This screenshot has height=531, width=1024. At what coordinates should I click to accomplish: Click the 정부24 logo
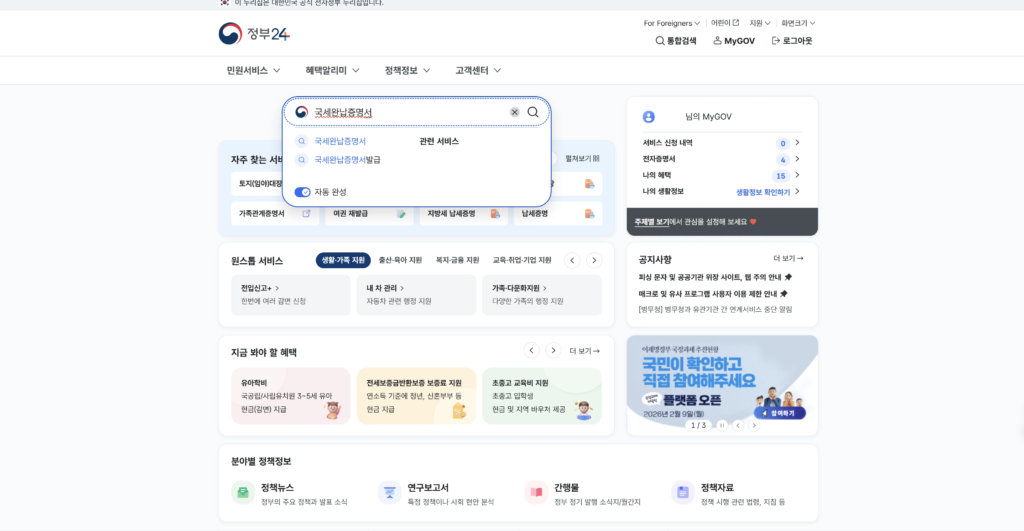(x=254, y=33)
